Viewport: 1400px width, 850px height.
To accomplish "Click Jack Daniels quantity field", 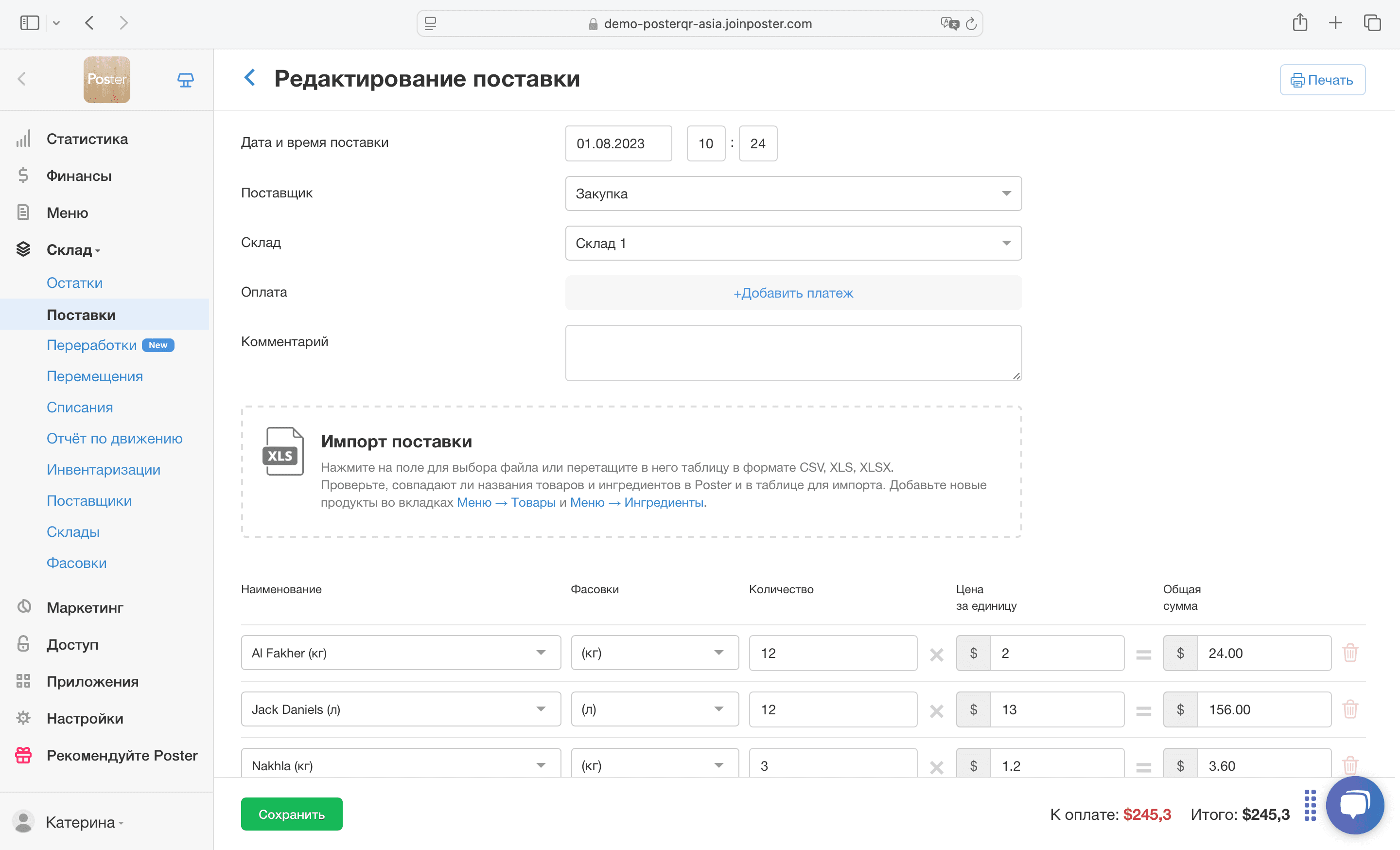I will pos(833,709).
